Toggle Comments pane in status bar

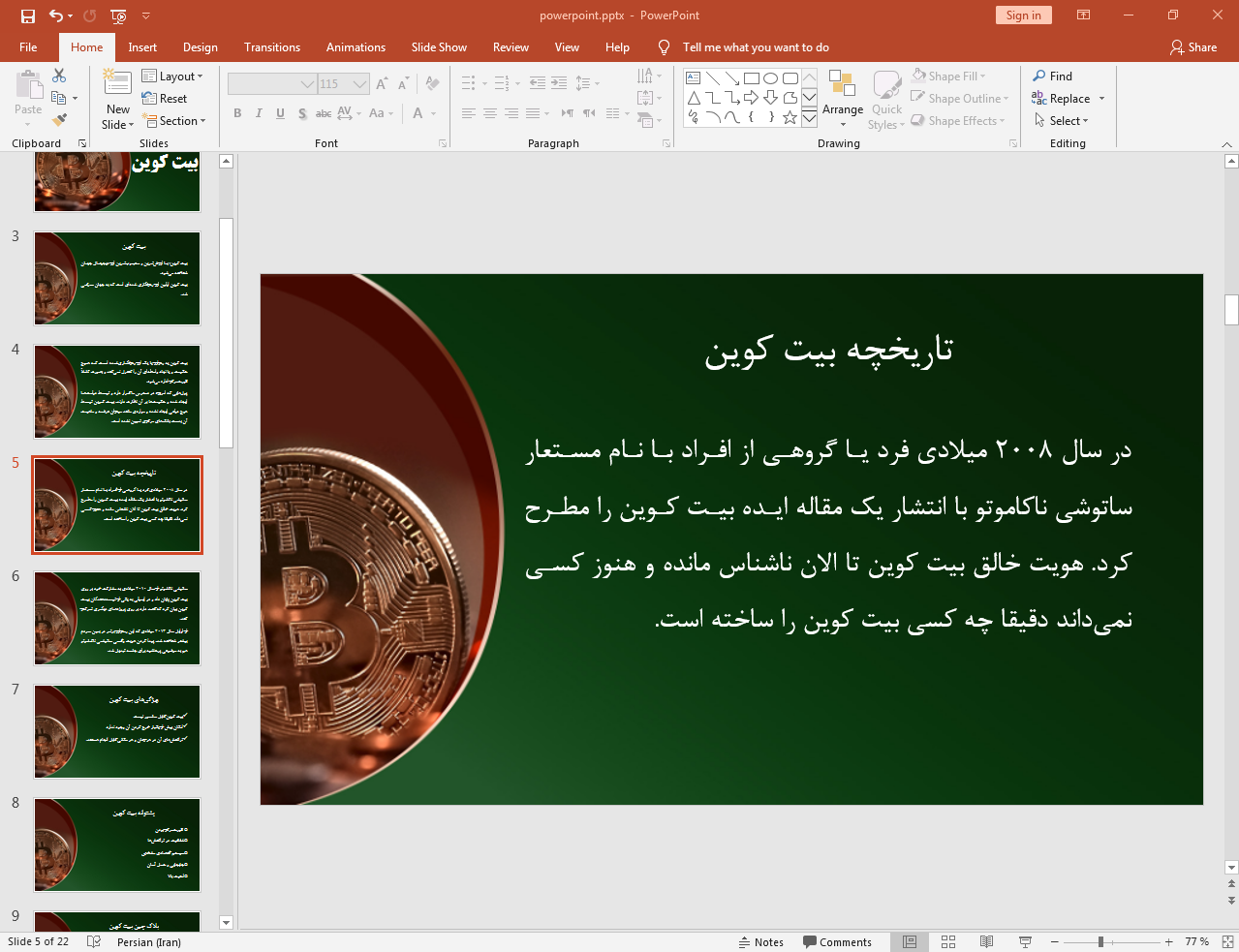coord(837,941)
